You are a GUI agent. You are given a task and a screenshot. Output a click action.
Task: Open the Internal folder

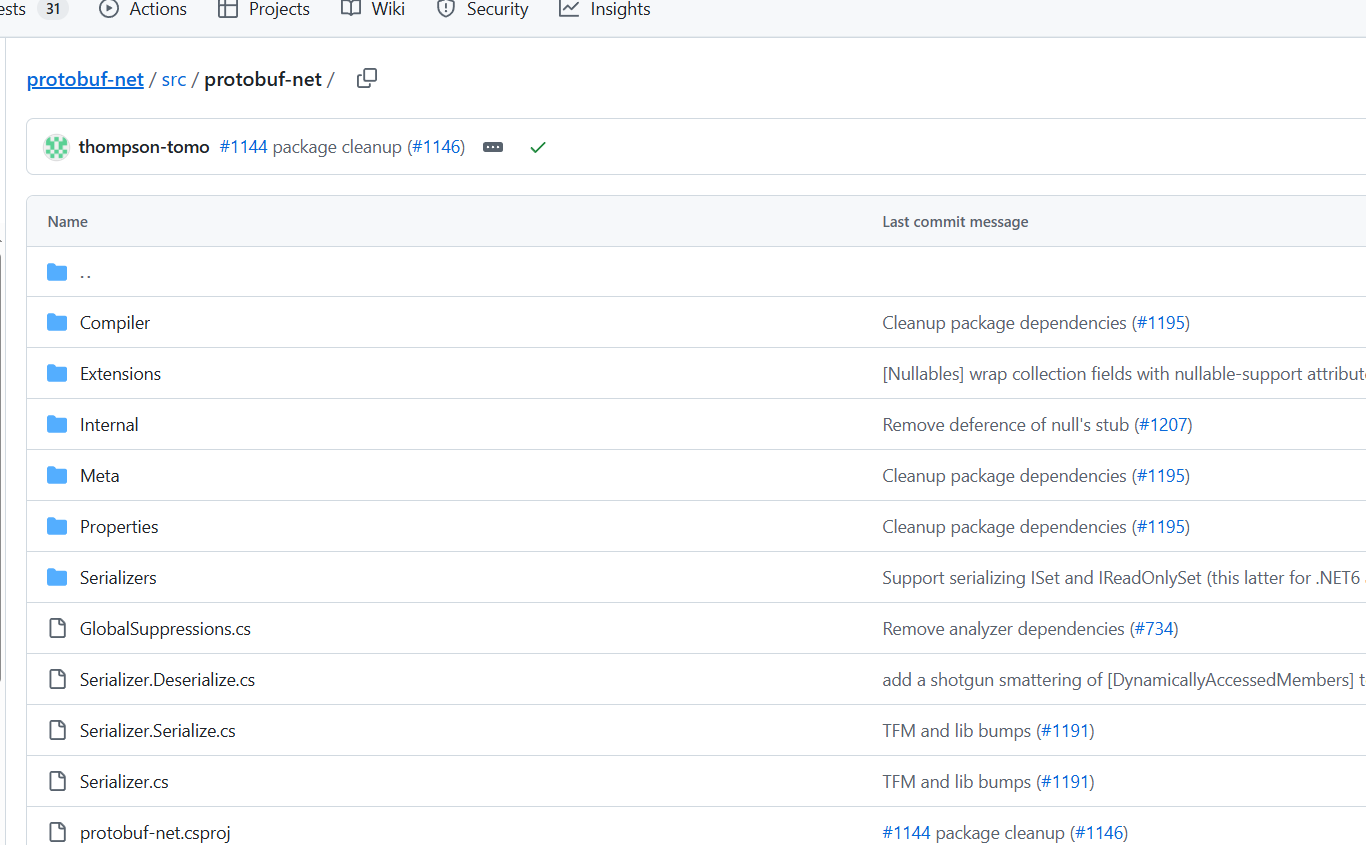pos(109,425)
